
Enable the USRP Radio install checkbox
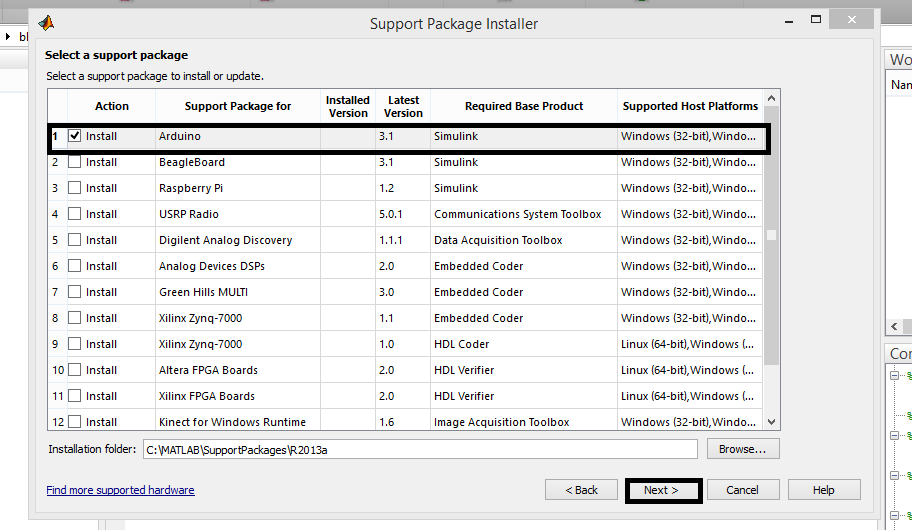74,214
